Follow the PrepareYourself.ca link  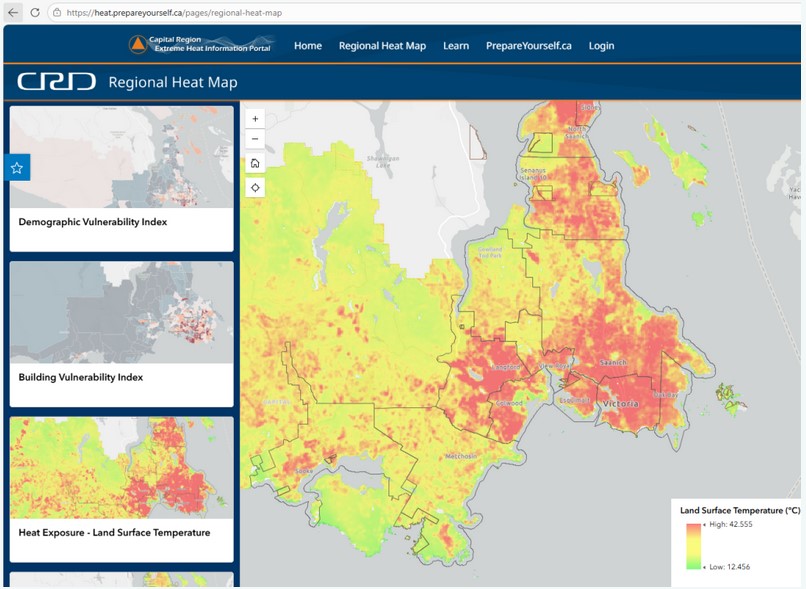(529, 45)
